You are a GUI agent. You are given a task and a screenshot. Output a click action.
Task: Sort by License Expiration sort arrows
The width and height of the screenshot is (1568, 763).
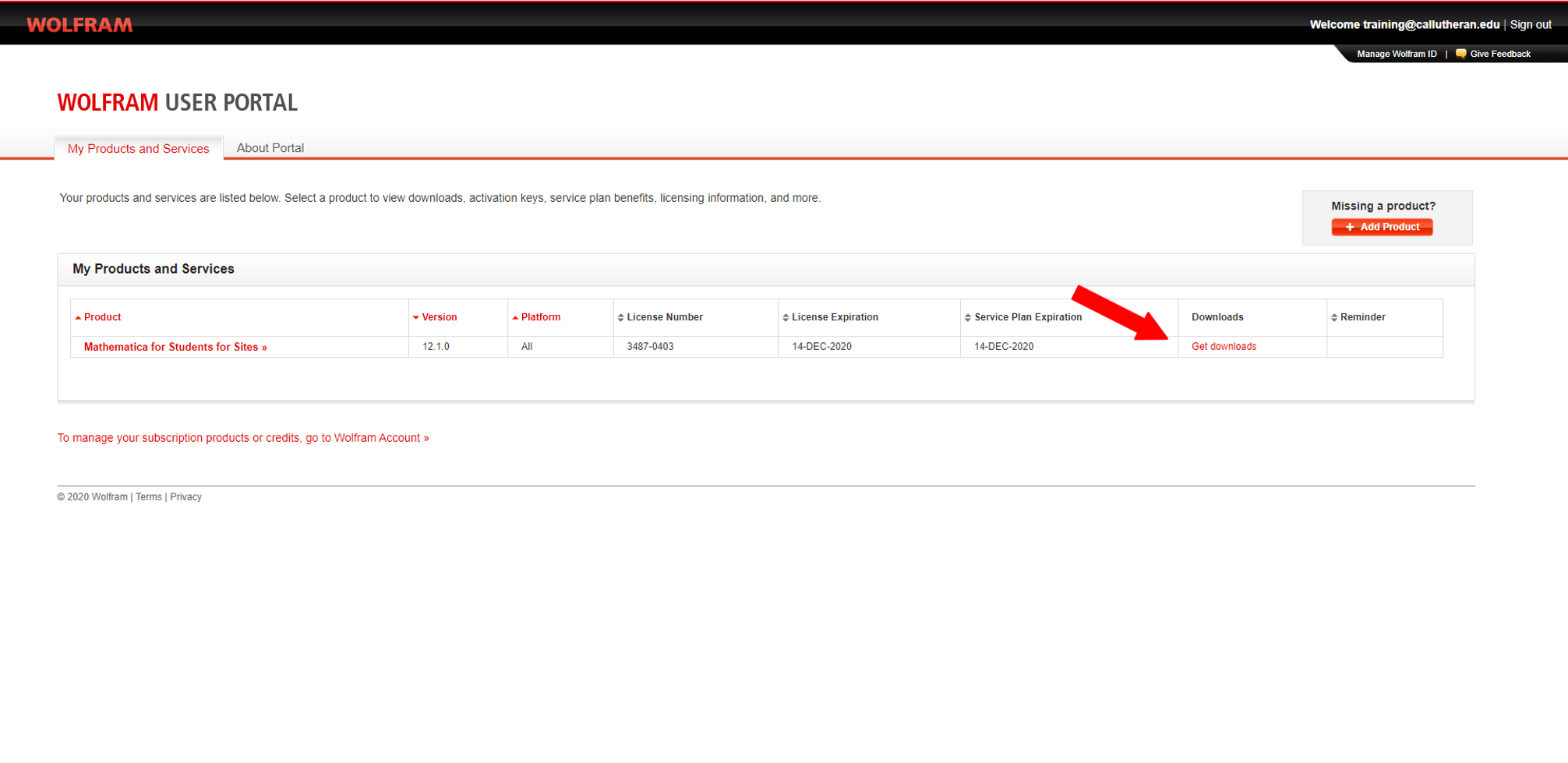[786, 318]
